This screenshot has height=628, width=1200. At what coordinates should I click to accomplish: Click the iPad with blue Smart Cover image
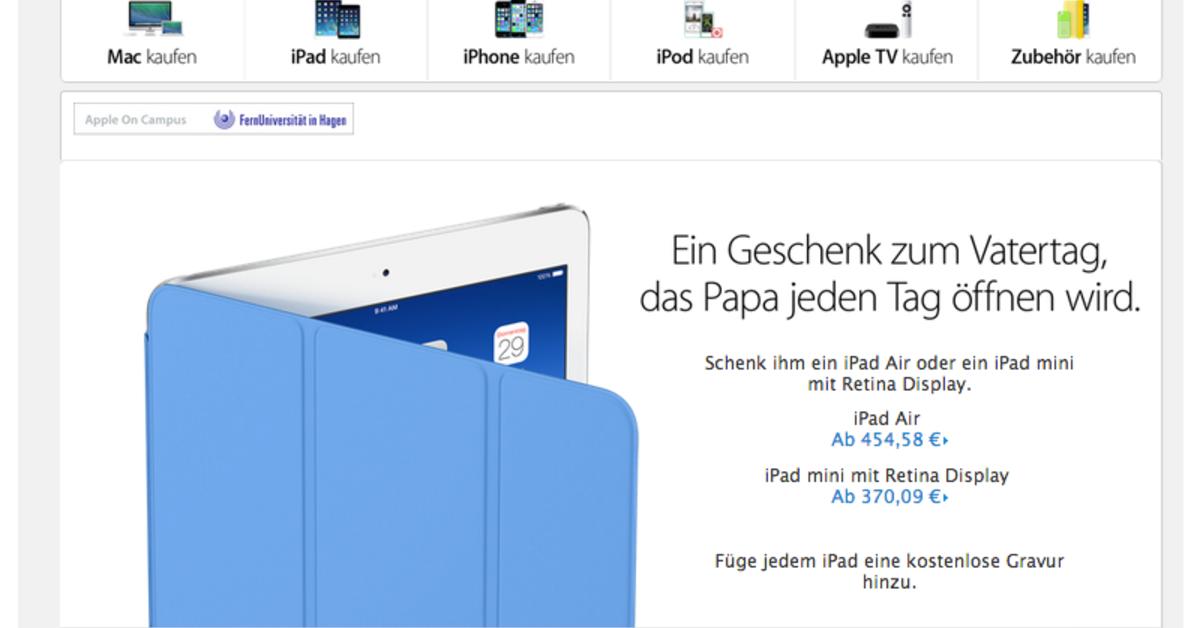392,415
